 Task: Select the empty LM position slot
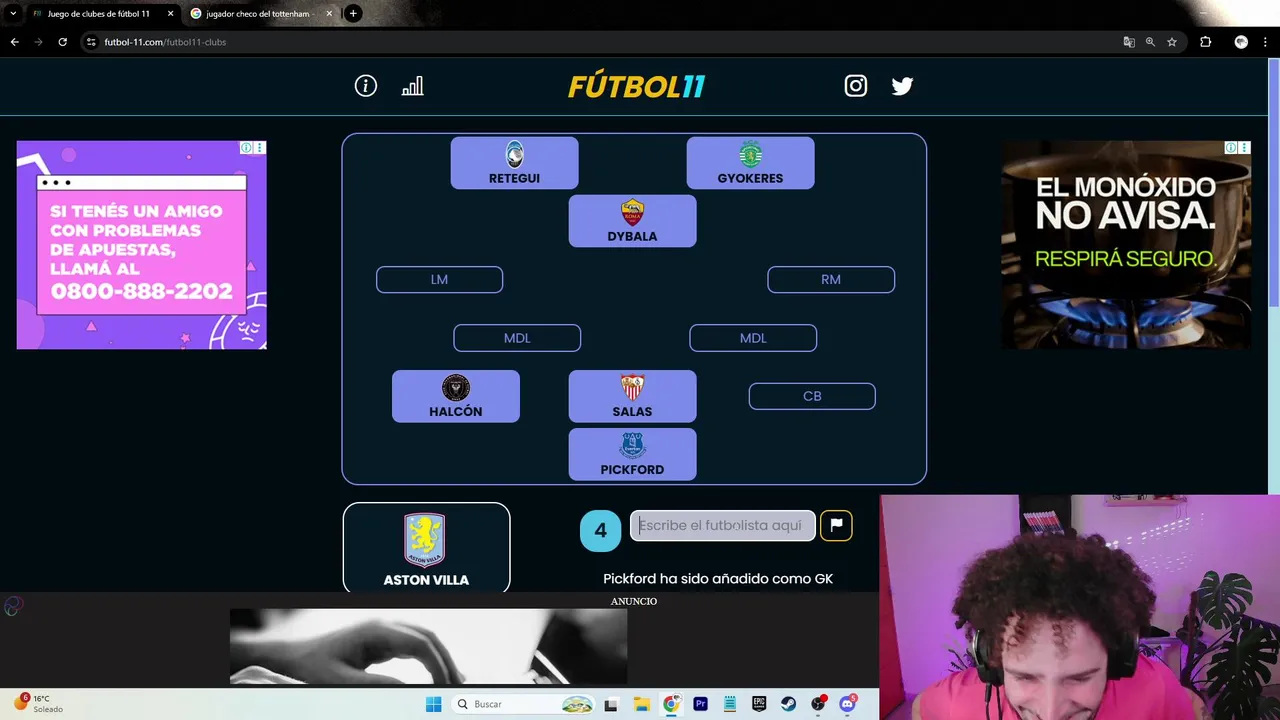click(439, 280)
